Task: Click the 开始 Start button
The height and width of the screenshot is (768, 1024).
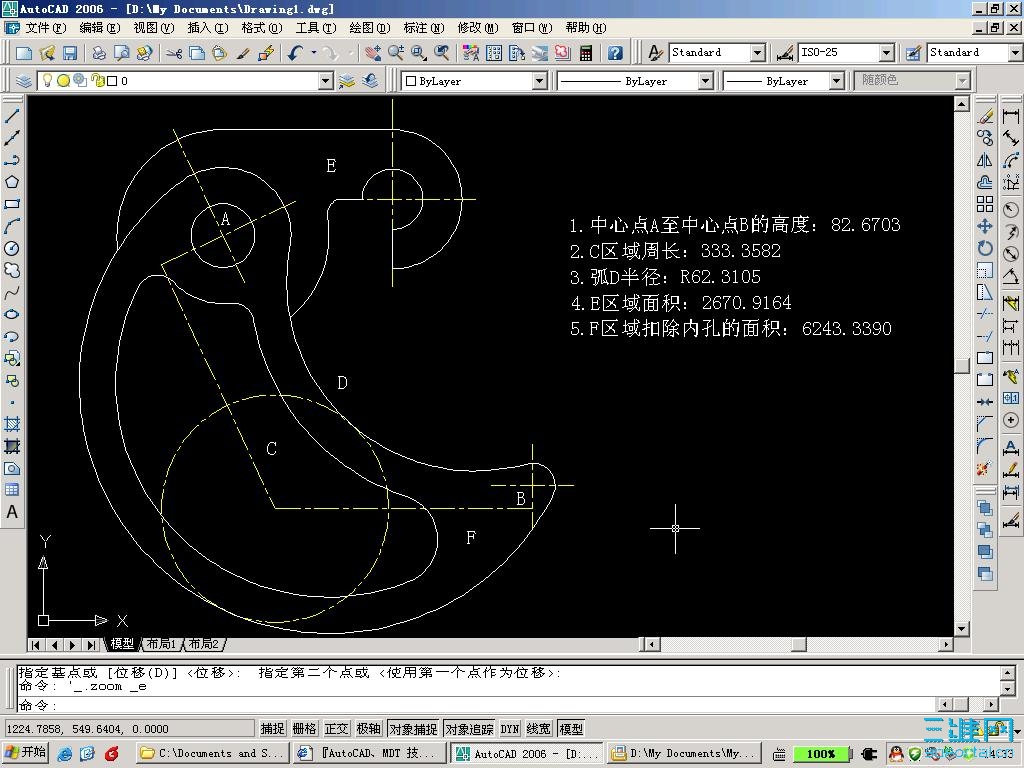Action: (25, 753)
